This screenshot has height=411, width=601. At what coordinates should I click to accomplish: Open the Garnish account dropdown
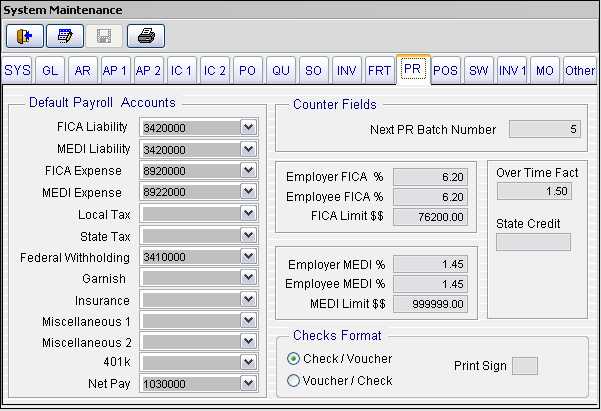point(248,278)
